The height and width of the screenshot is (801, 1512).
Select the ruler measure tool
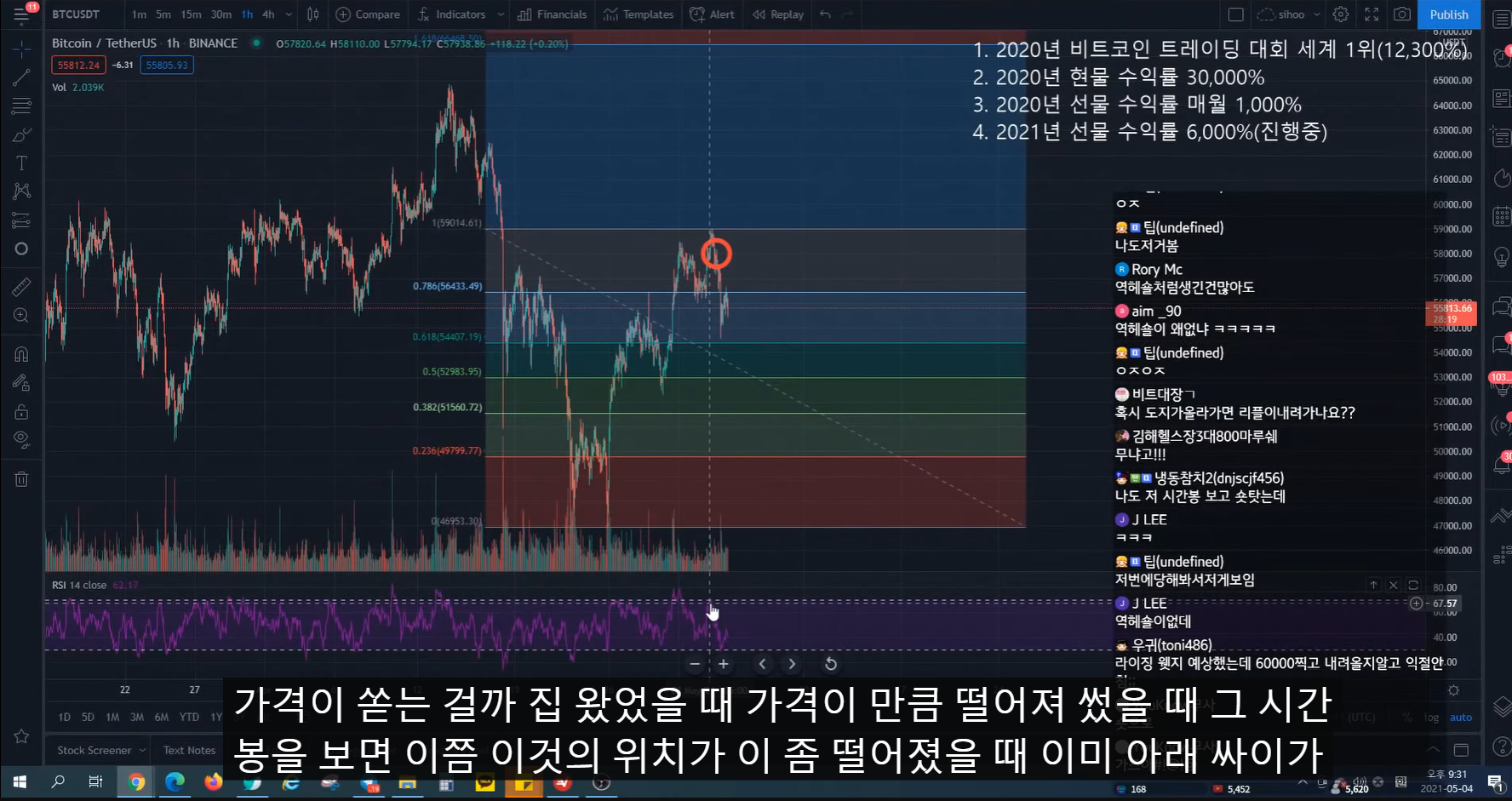[x=21, y=287]
